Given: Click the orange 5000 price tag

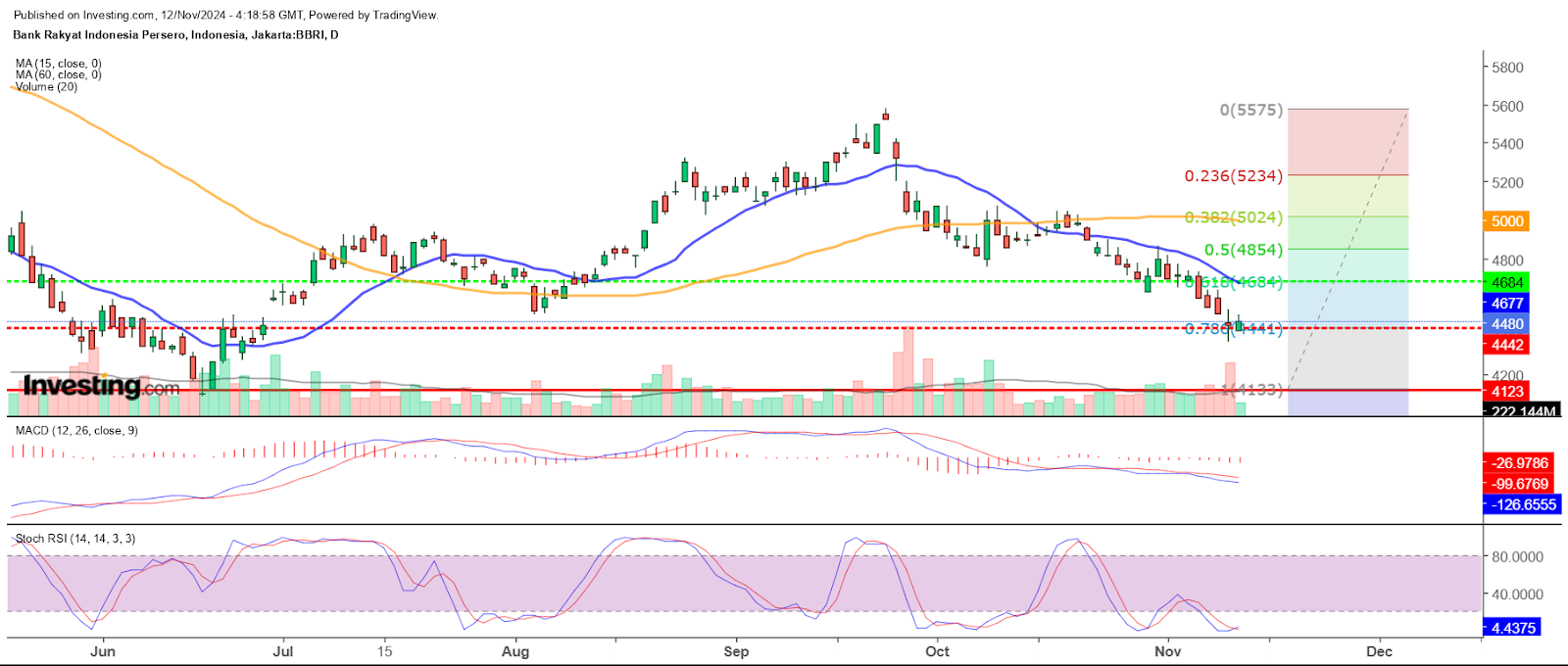Looking at the screenshot, I should pyautogui.click(x=1507, y=221).
